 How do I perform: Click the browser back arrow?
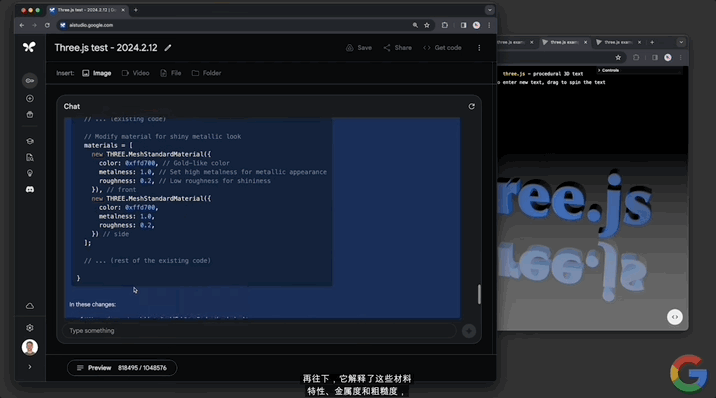(22, 26)
